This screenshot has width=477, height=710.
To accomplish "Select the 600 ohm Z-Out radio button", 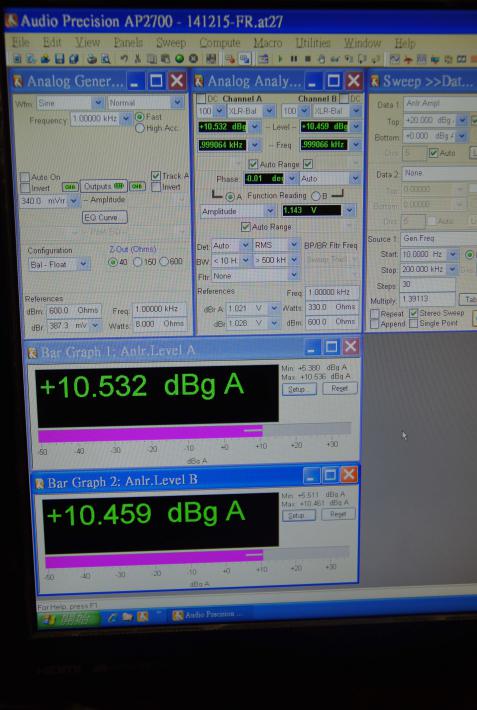I will (x=164, y=261).
